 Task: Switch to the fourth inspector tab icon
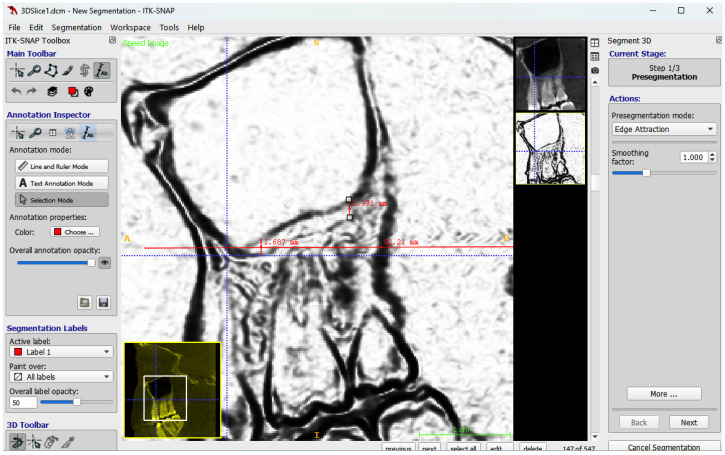point(70,133)
